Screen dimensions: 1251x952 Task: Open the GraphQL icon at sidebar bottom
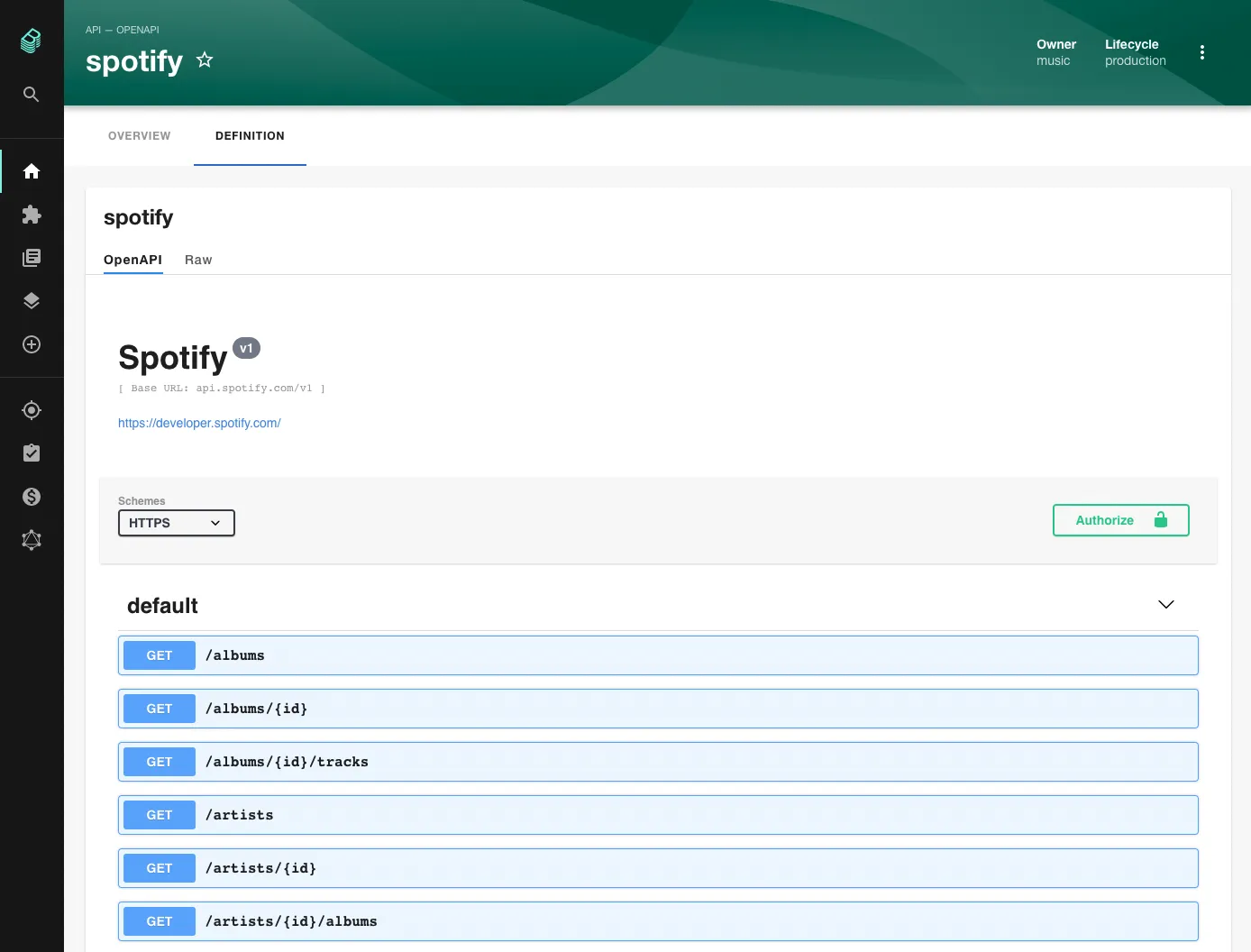32,539
